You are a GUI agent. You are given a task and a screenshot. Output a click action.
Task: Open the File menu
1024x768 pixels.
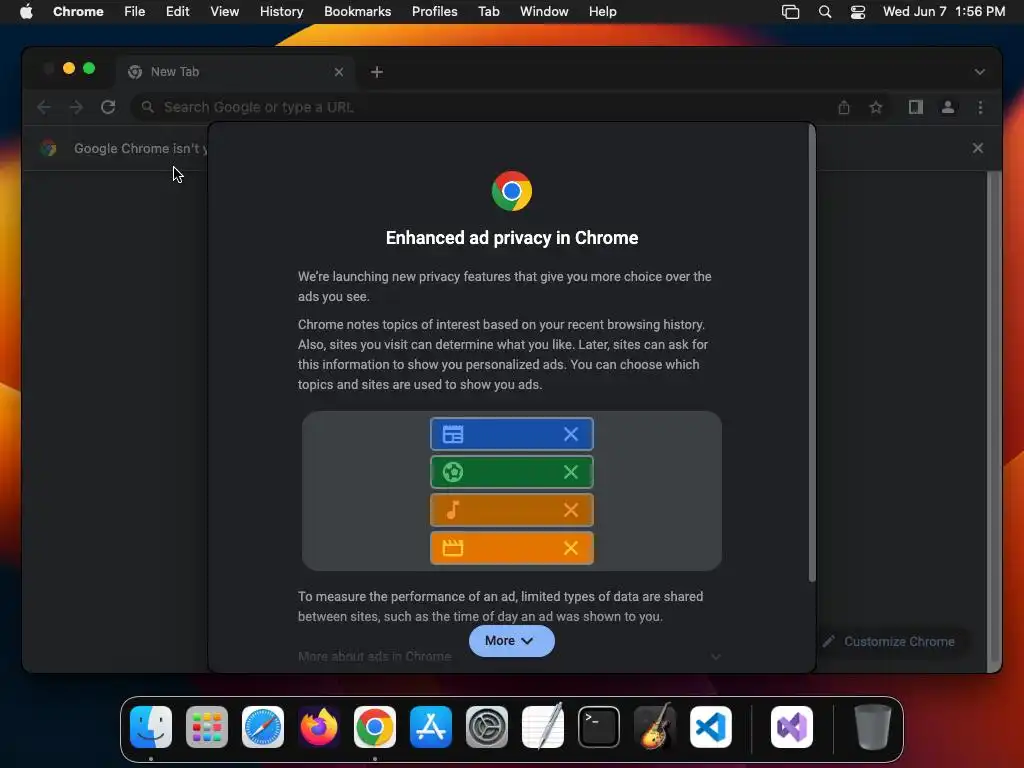(x=135, y=12)
